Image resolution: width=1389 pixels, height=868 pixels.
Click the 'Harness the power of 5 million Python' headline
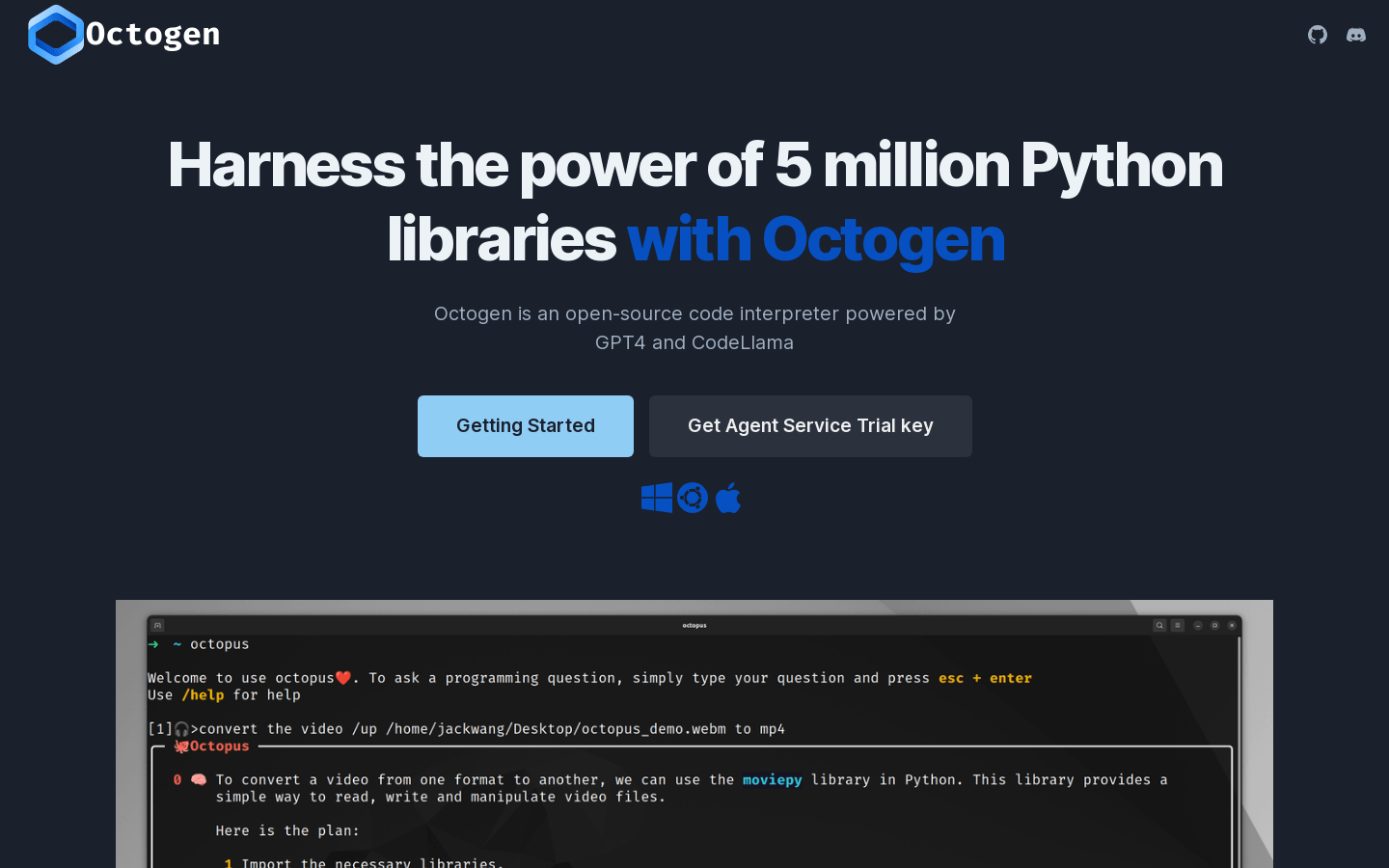click(x=694, y=165)
